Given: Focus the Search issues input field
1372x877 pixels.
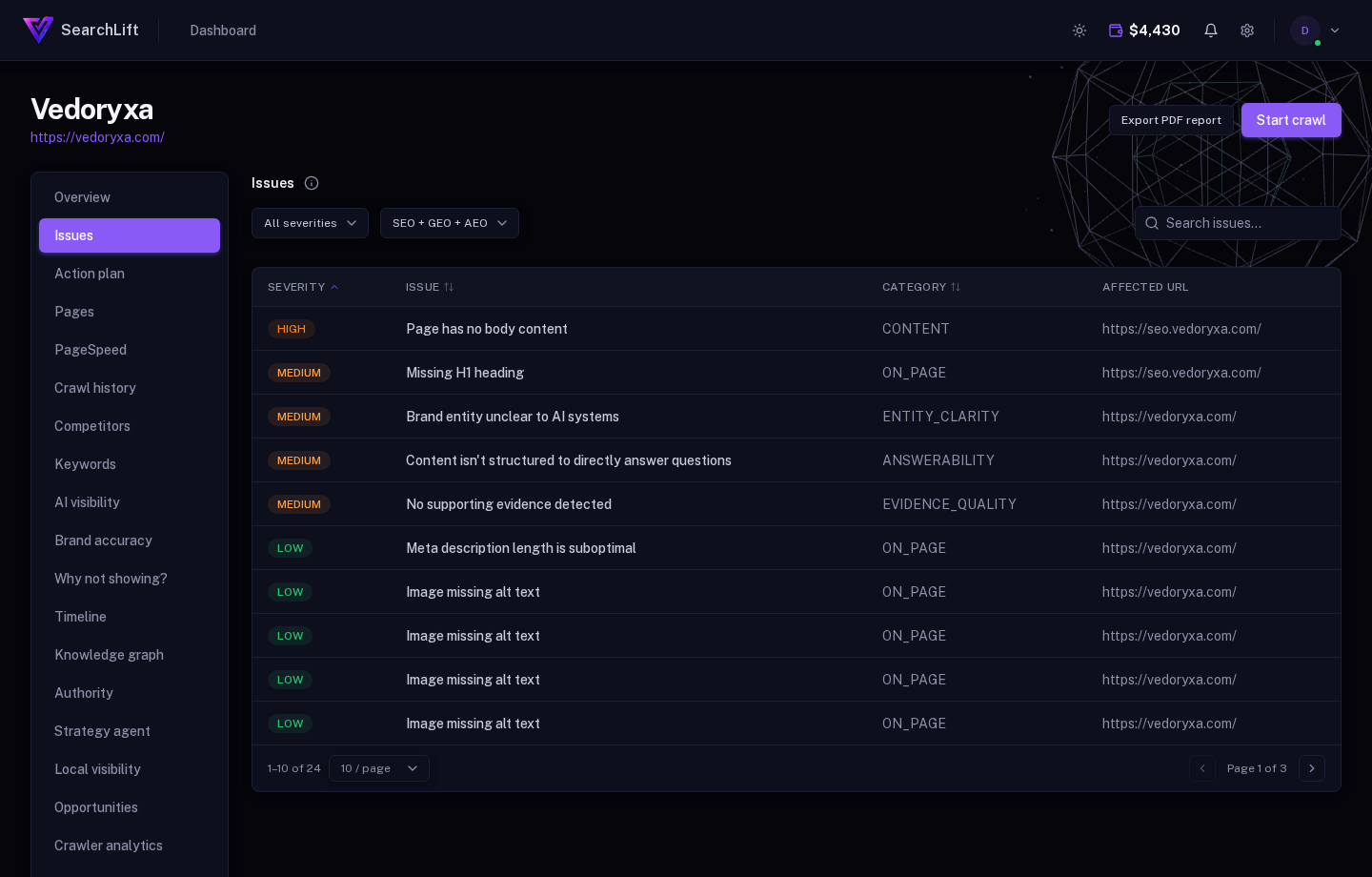Looking at the screenshot, I should [x=1238, y=223].
